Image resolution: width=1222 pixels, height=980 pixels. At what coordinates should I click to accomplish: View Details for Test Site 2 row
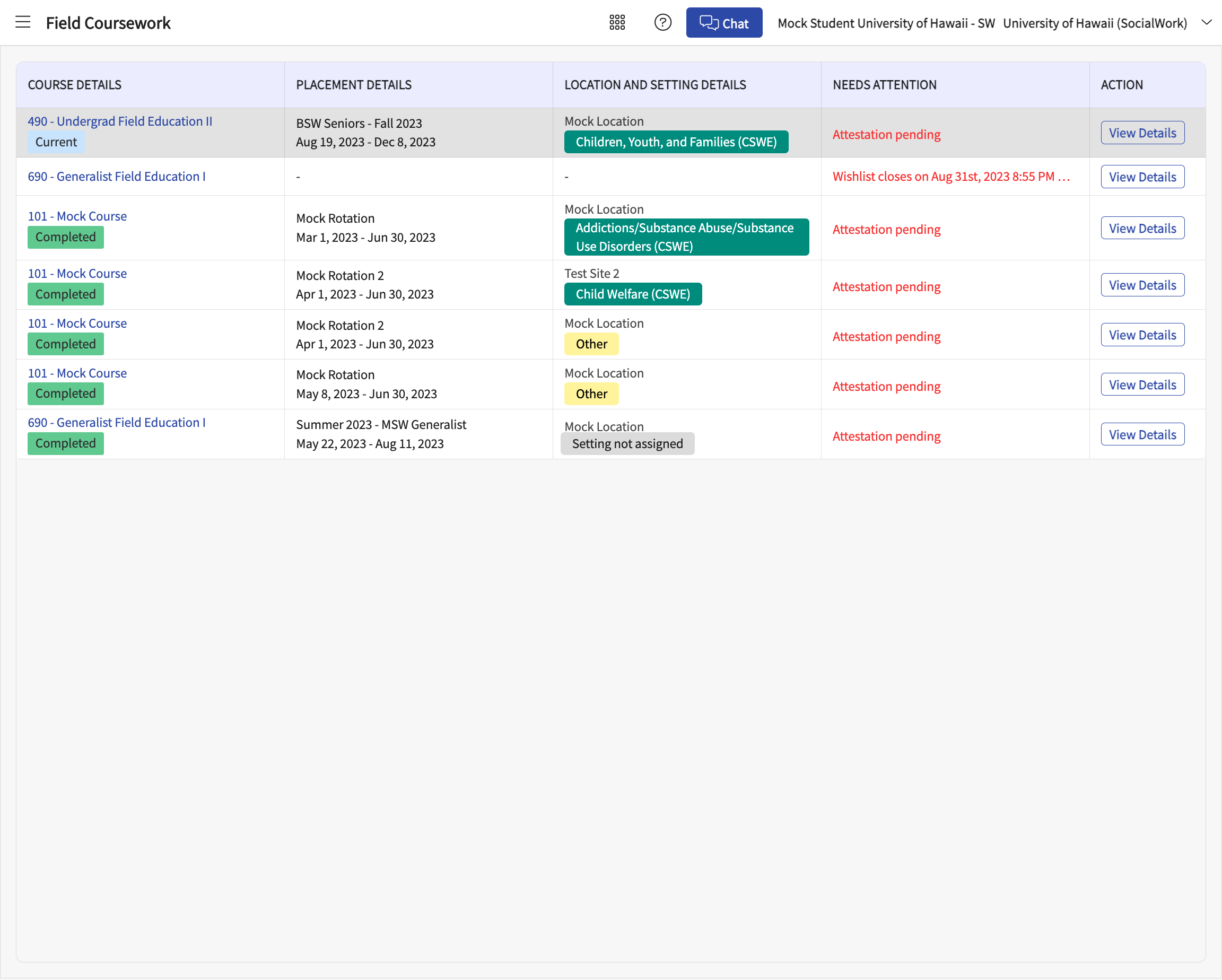tap(1142, 285)
